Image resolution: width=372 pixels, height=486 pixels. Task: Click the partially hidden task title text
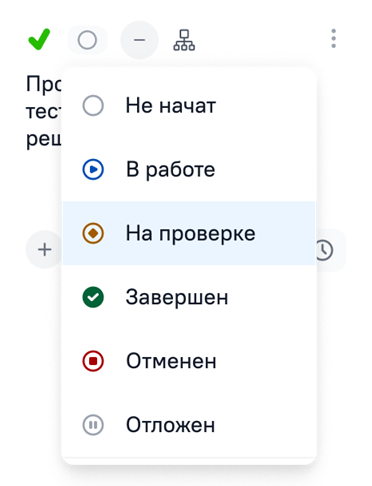pyautogui.click(x=44, y=111)
